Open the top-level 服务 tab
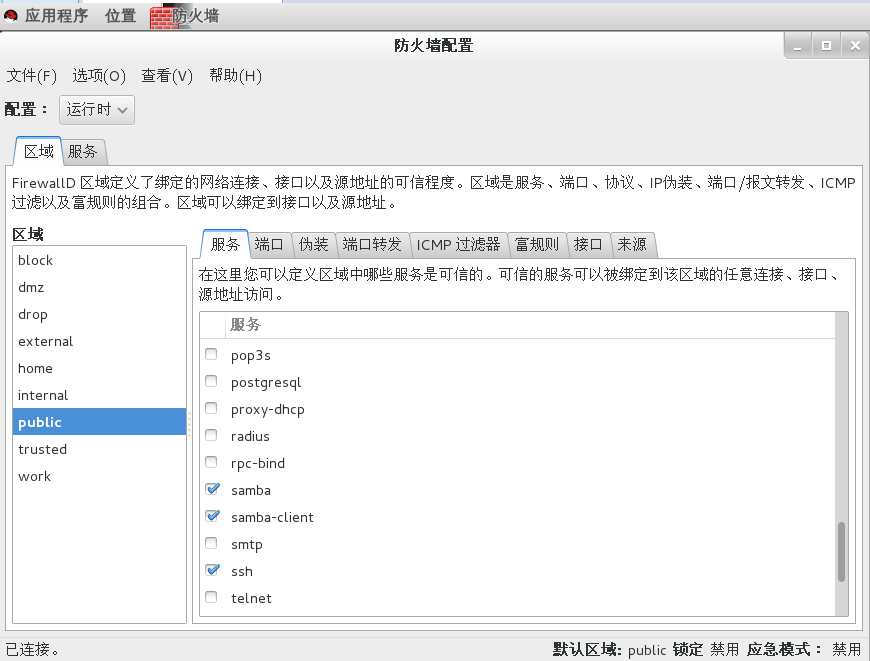Viewport: 870px width, 661px height. pos(84,152)
